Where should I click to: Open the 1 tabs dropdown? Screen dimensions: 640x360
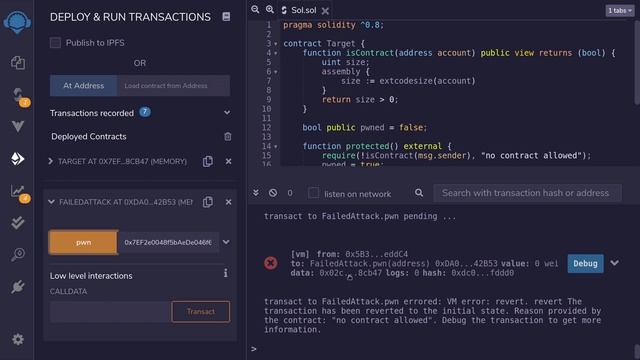[620, 11]
